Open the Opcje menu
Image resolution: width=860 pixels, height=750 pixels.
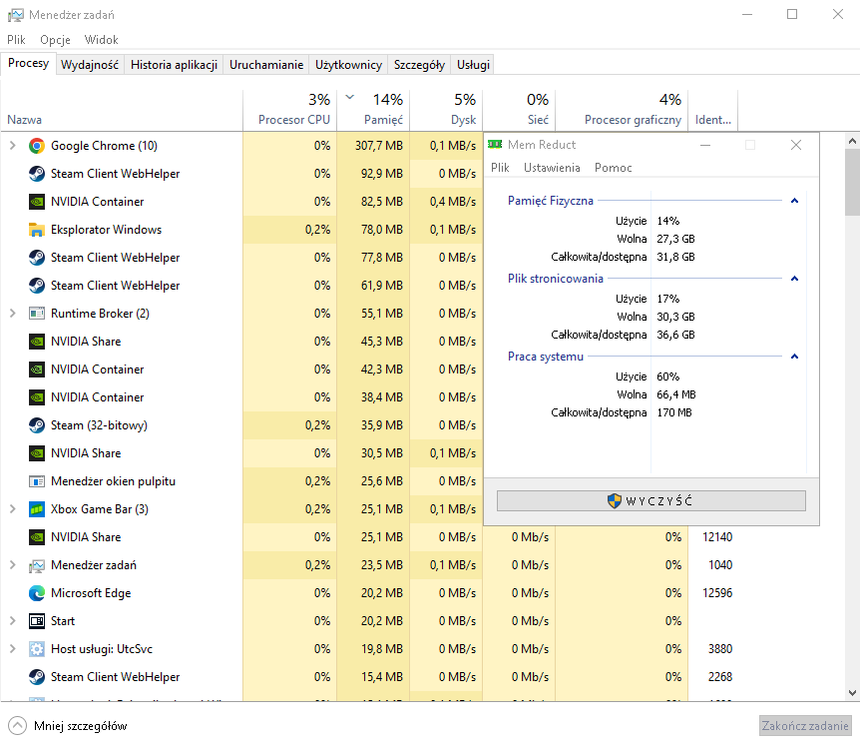tap(55, 40)
